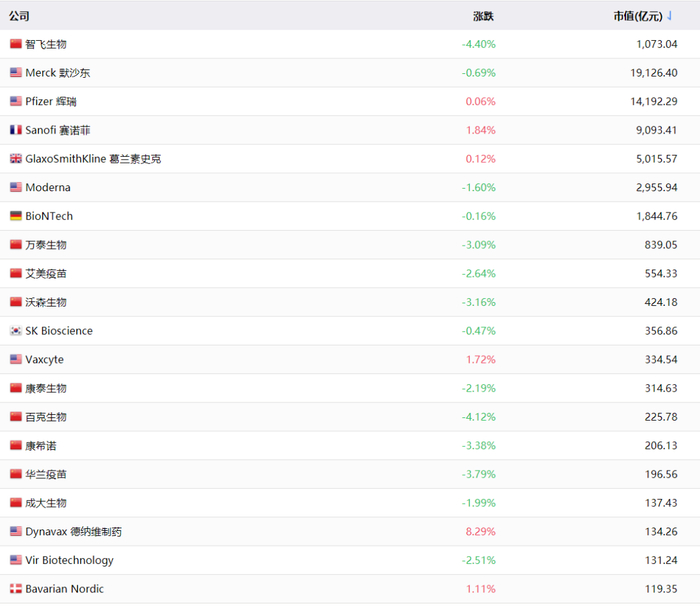Open the 智飞生物 company name
The height and width of the screenshot is (606, 700).
[x=46, y=44]
